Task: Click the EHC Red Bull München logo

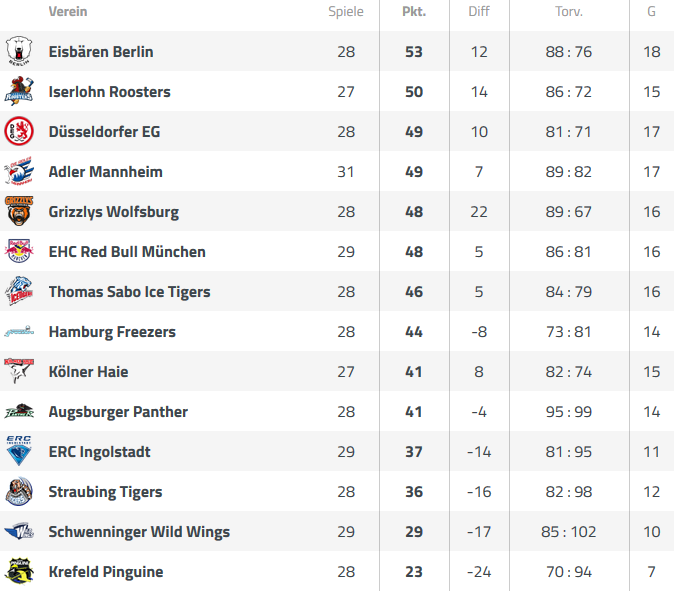Action: pos(19,251)
